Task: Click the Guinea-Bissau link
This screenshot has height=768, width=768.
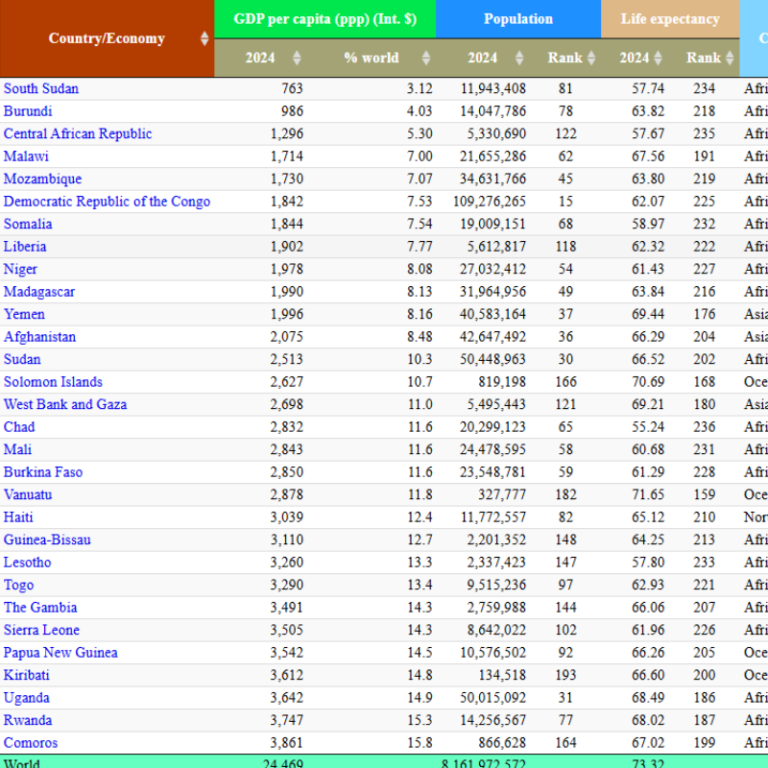Action: coord(47,540)
